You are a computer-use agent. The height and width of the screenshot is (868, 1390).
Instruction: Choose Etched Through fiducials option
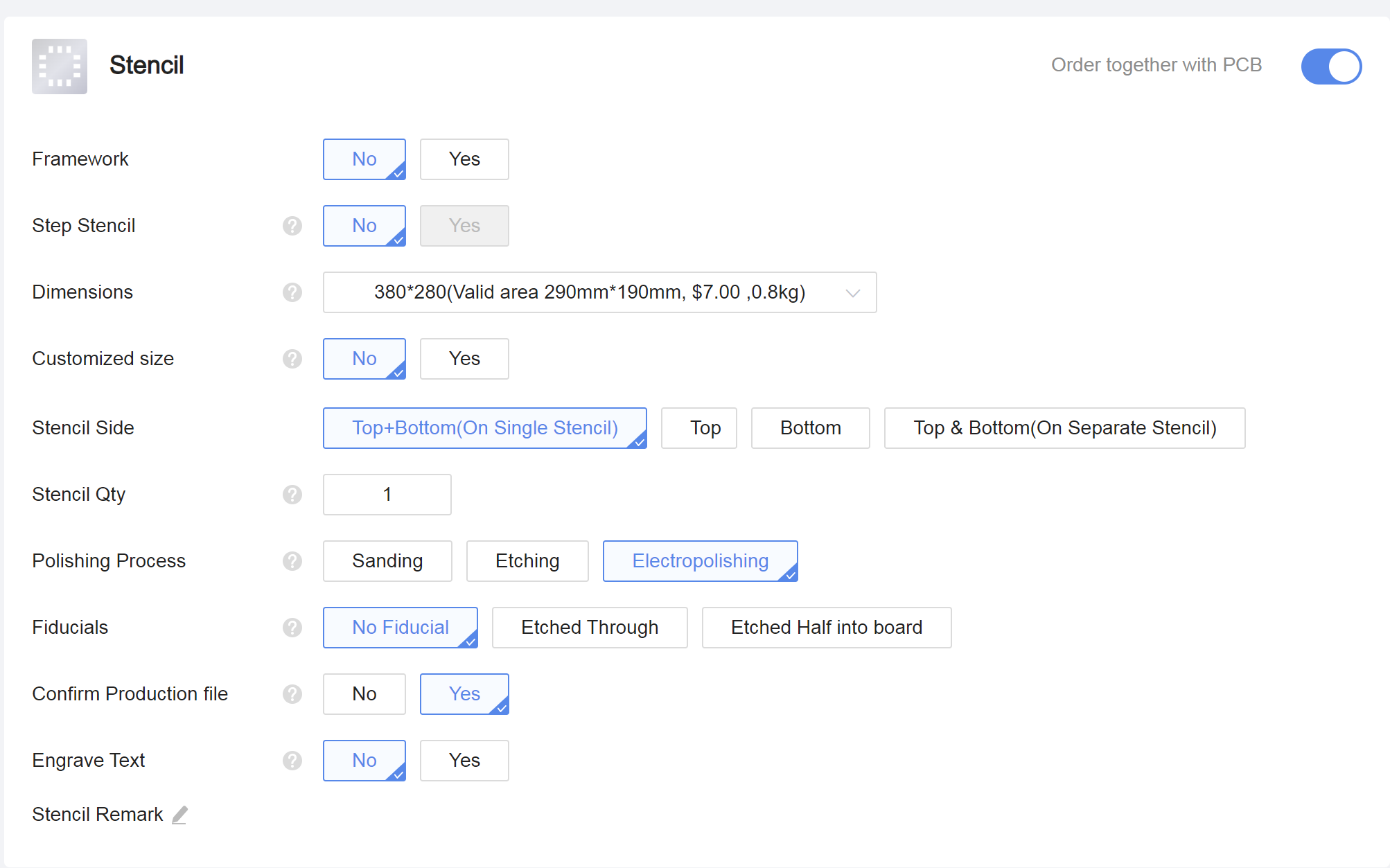click(590, 628)
